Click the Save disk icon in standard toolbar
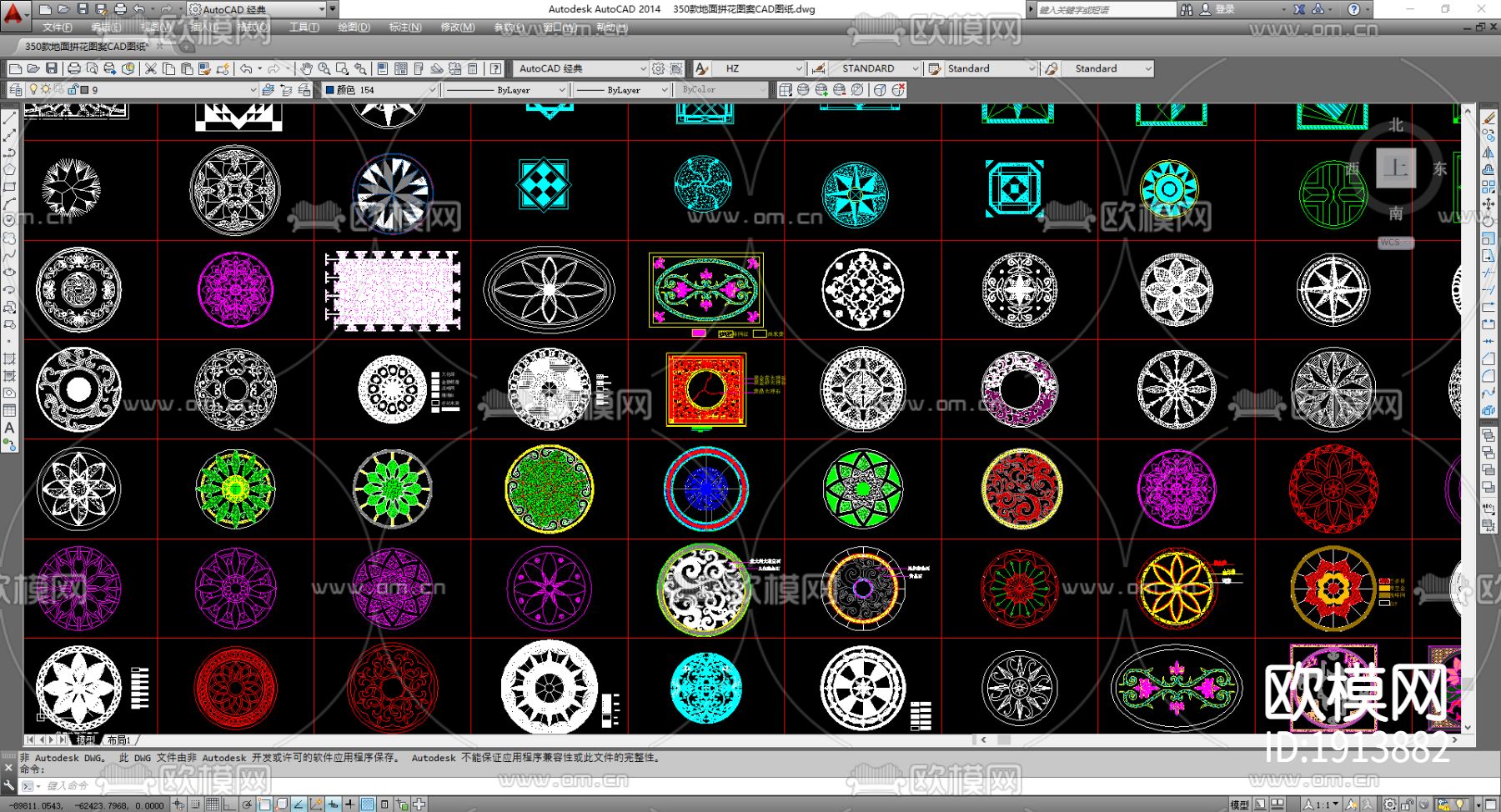 point(52,68)
